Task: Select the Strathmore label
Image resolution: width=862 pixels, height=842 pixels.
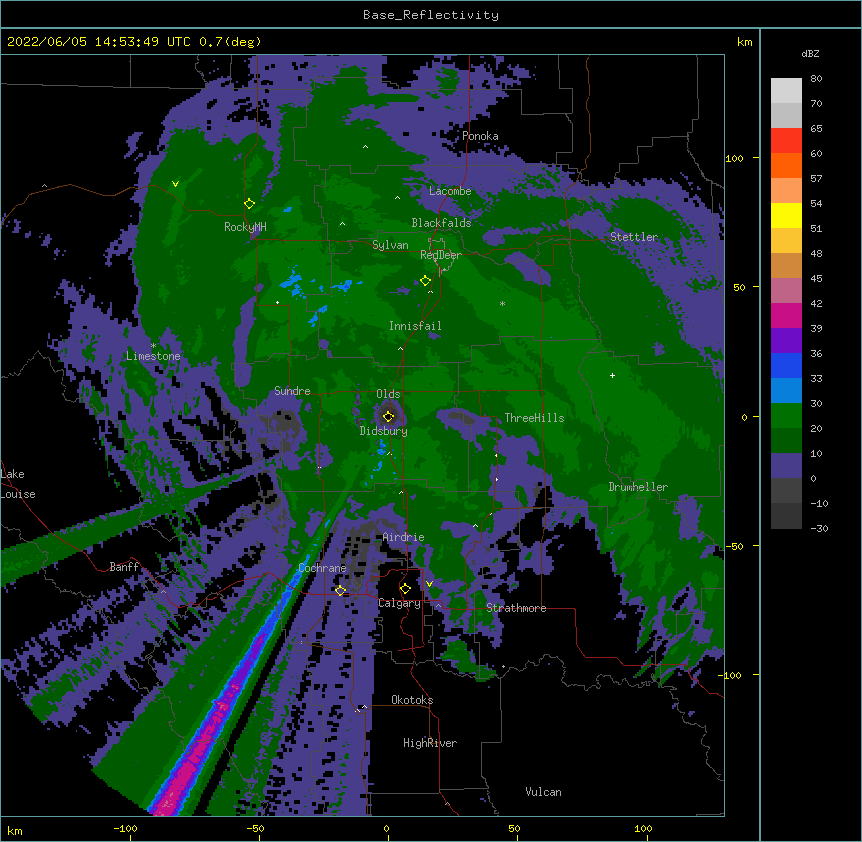Action: 516,608
